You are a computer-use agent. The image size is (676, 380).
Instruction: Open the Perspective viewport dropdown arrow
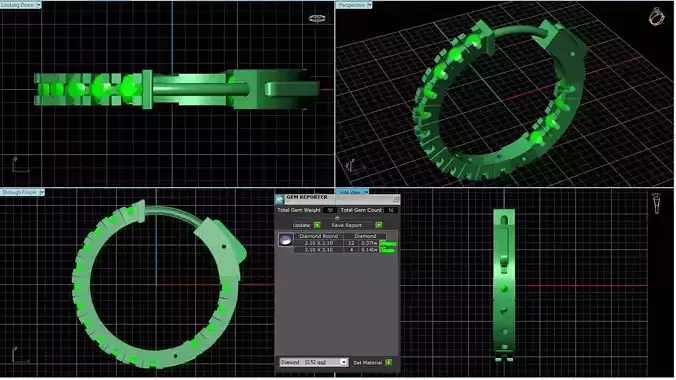point(369,5)
